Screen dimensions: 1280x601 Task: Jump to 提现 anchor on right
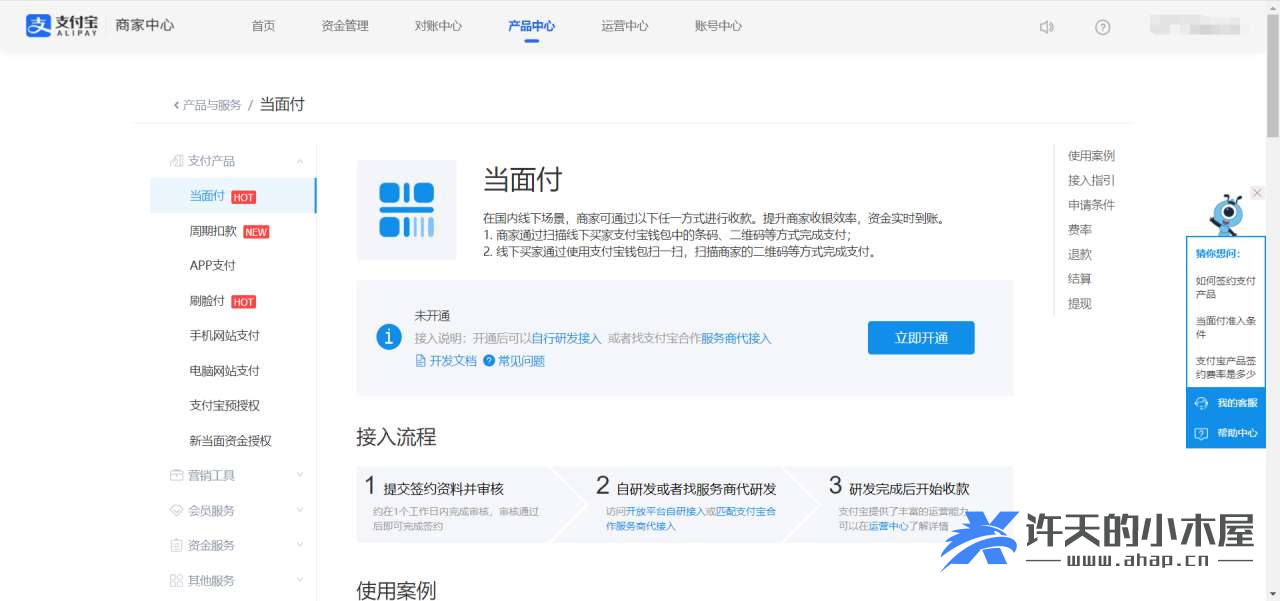[x=1080, y=304]
